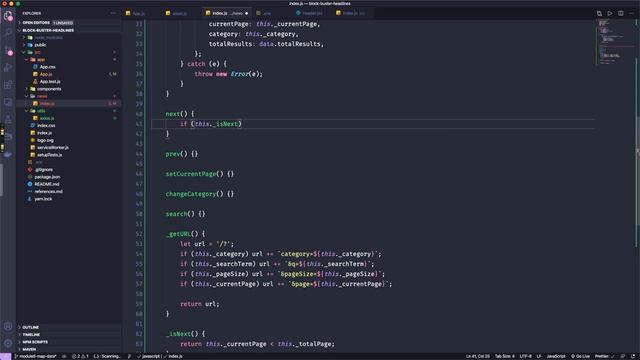Image resolution: width=640 pixels, height=360 pixels.
Task: Click the Explorer more actions ellipsis
Action: [x=113, y=13]
